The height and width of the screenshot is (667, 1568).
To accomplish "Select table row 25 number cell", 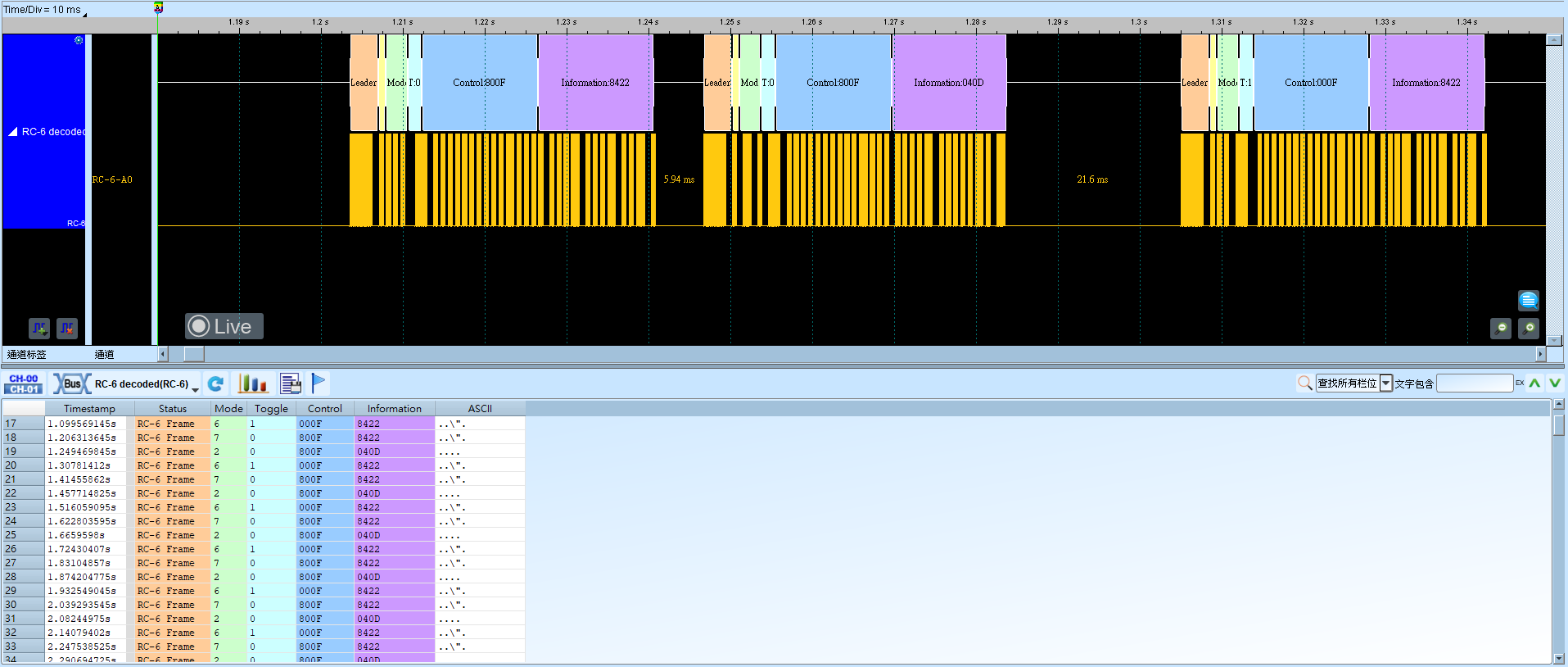I will click(23, 535).
